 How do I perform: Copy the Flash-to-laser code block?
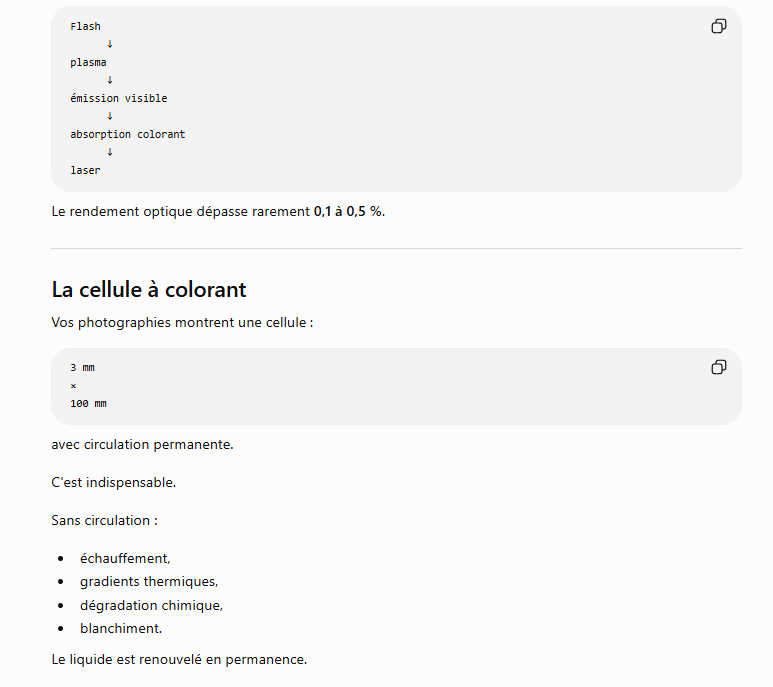pos(719,26)
